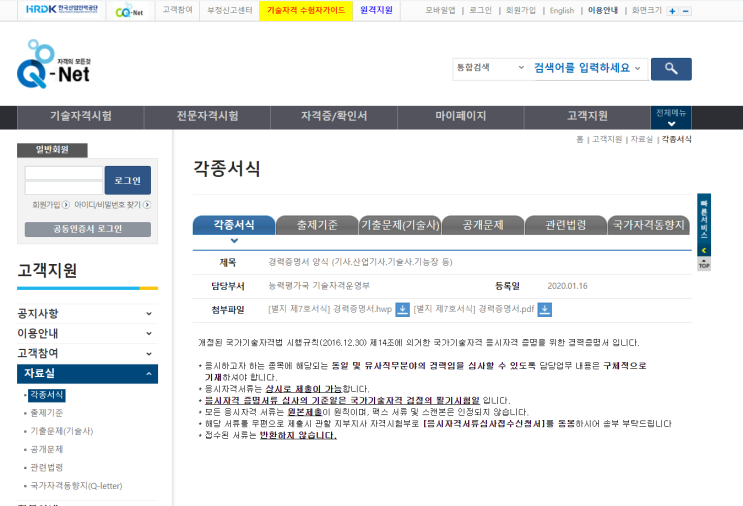The width and height of the screenshot is (743, 506).
Task: Select the 각종서식 tab
Action: [234, 225]
